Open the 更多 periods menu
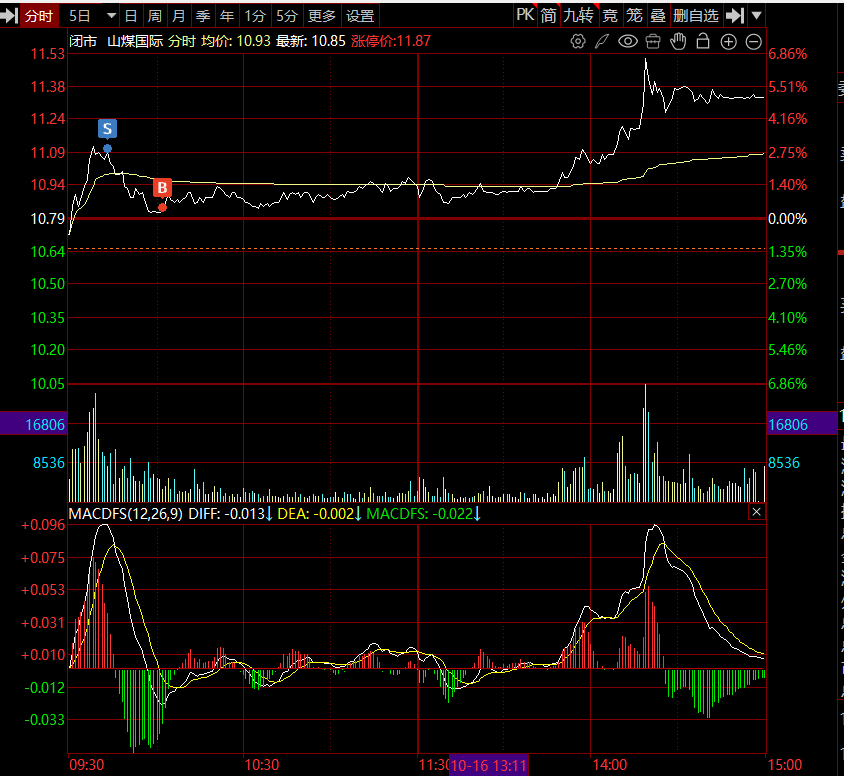This screenshot has width=844, height=776. [x=322, y=16]
